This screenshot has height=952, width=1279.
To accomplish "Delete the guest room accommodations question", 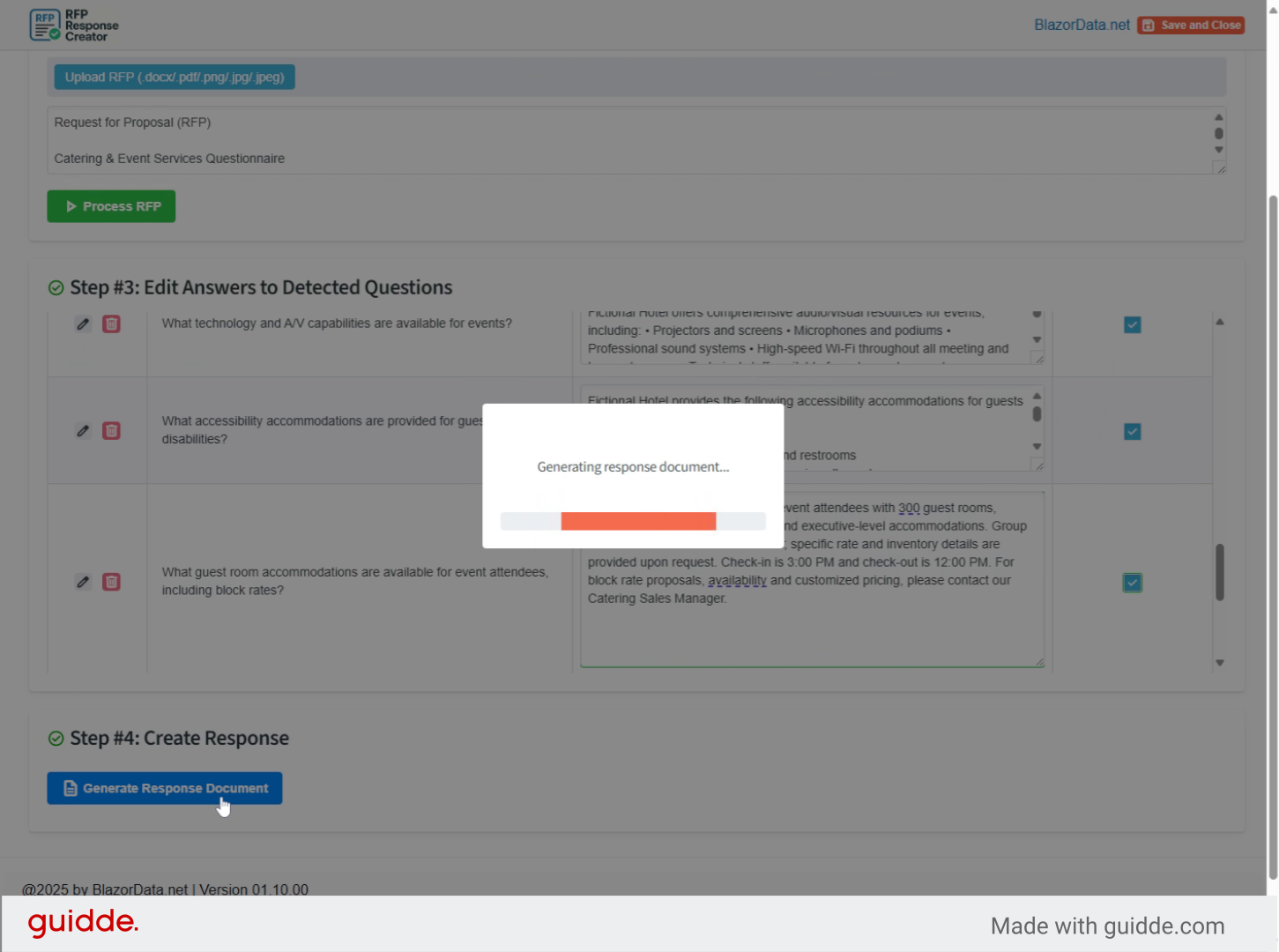I will (x=111, y=582).
